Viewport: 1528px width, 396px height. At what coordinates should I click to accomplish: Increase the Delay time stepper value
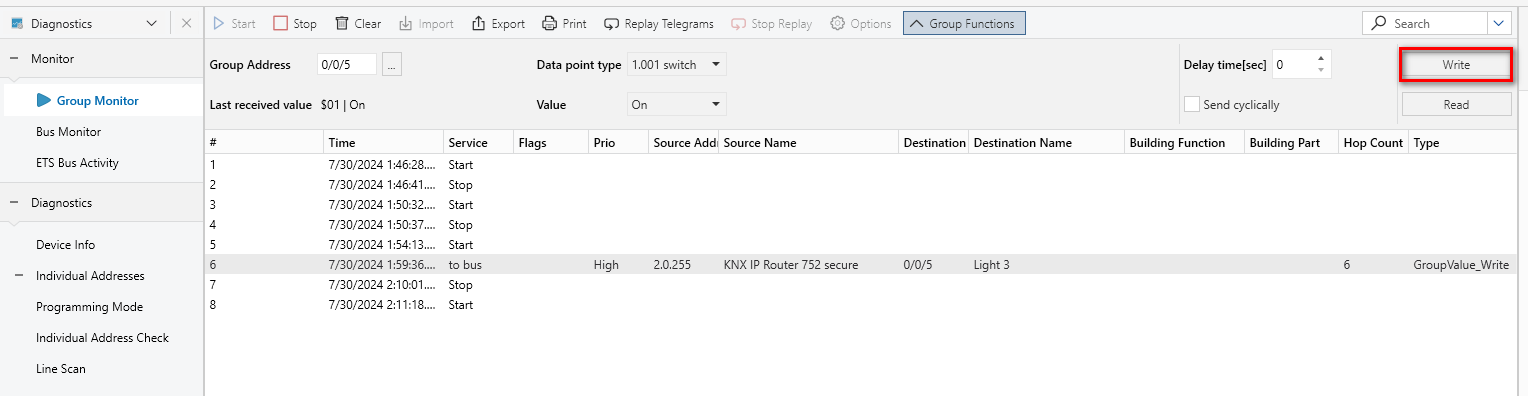[1322, 58]
